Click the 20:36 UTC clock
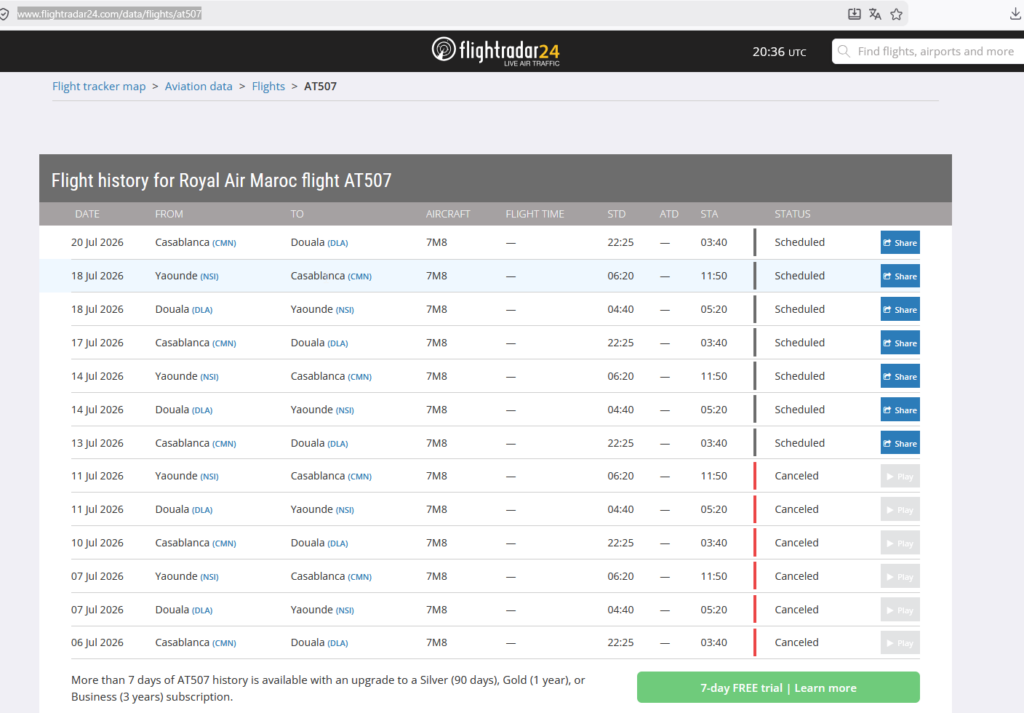This screenshot has height=713, width=1024. tap(779, 52)
